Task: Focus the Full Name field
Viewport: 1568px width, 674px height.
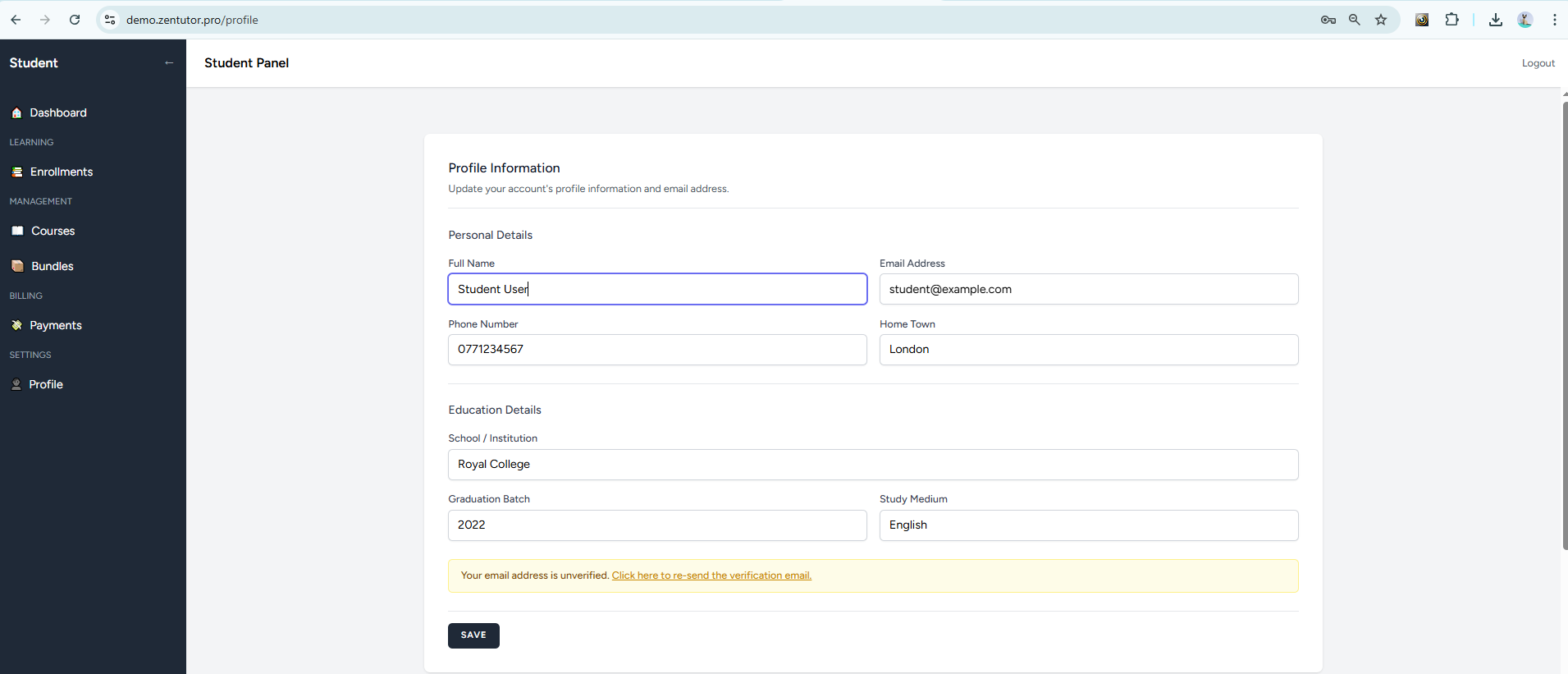Action: 657,289
